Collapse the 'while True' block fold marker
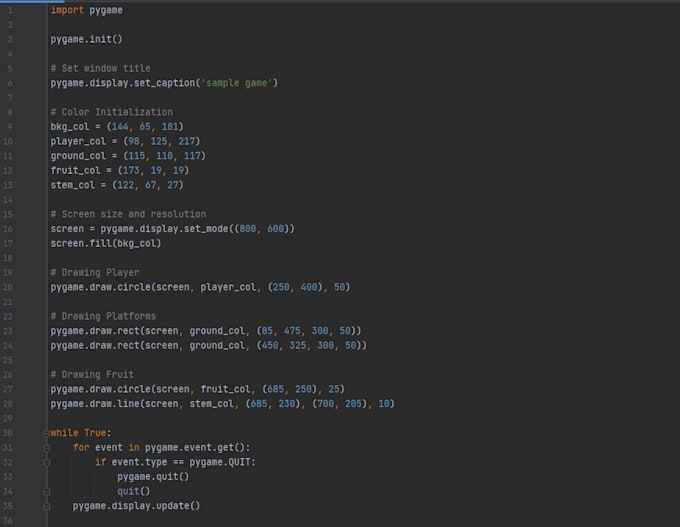The height and width of the screenshot is (527, 680). pyautogui.click(x=46, y=433)
